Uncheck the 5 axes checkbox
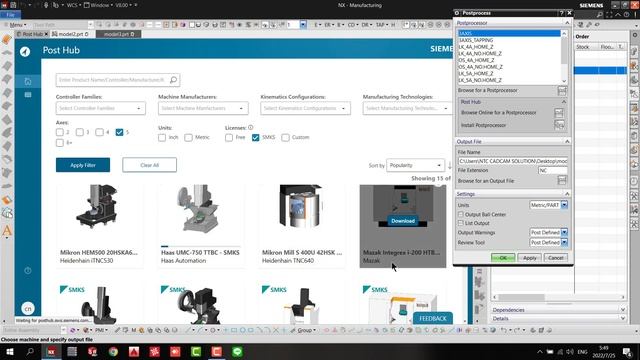The image size is (640, 360). click(x=119, y=132)
